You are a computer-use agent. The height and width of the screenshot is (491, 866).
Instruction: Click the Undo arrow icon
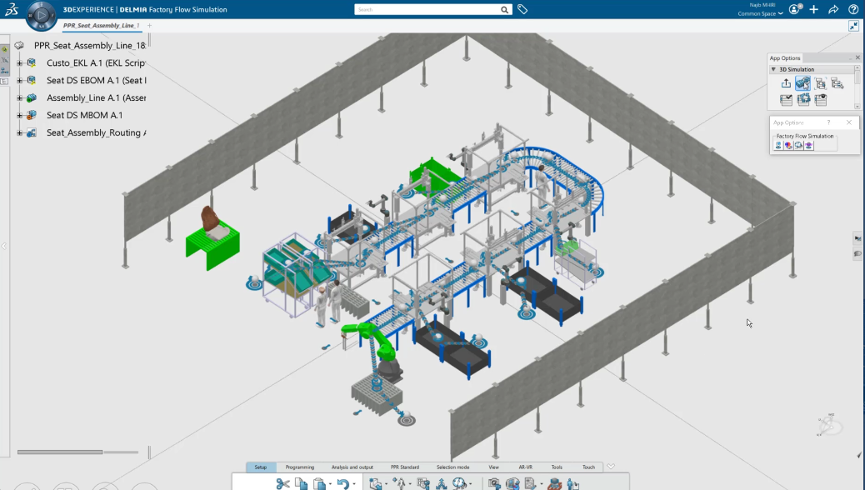tap(342, 484)
